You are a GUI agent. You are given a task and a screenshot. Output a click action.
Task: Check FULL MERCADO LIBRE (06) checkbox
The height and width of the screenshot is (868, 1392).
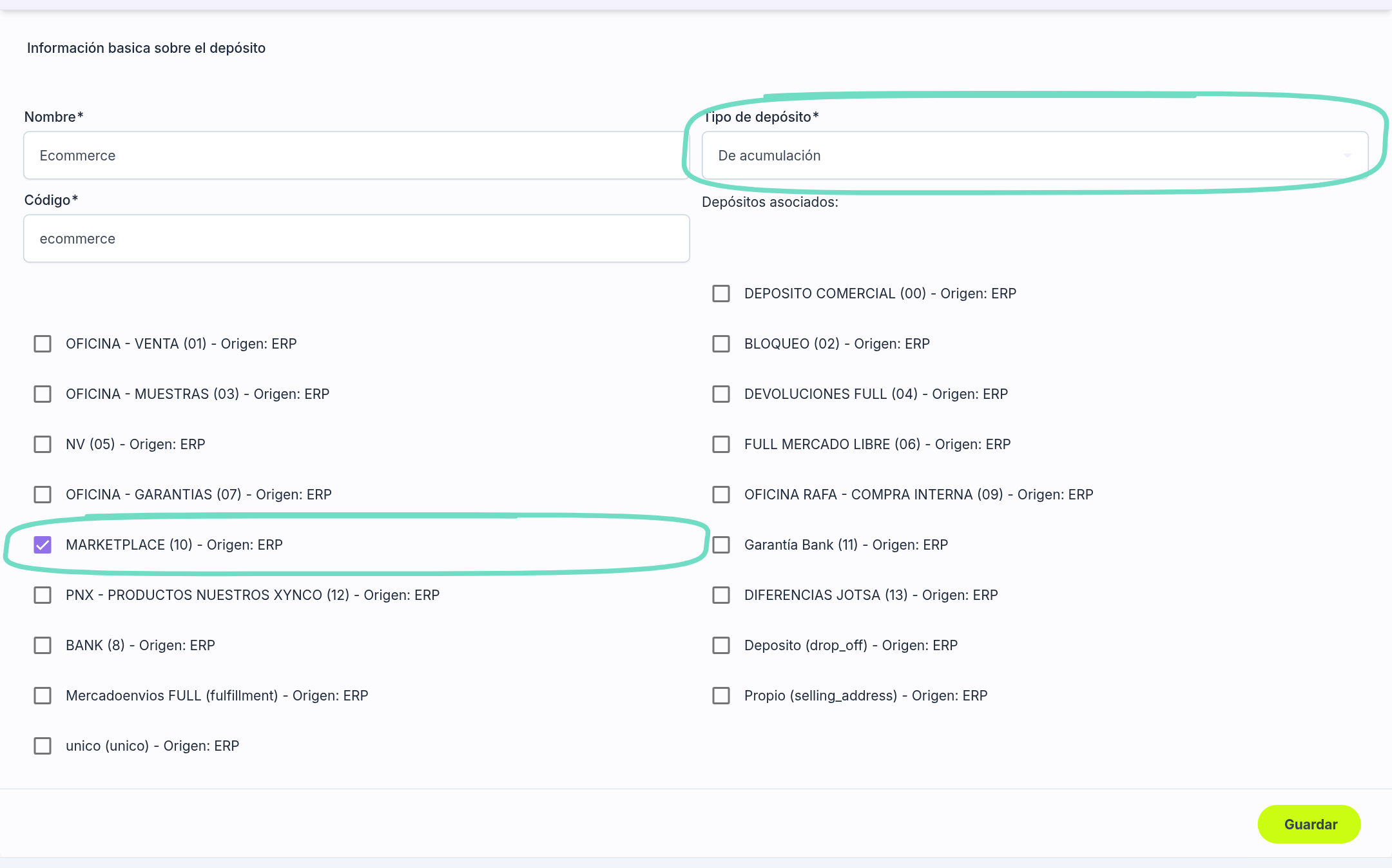coord(721,445)
